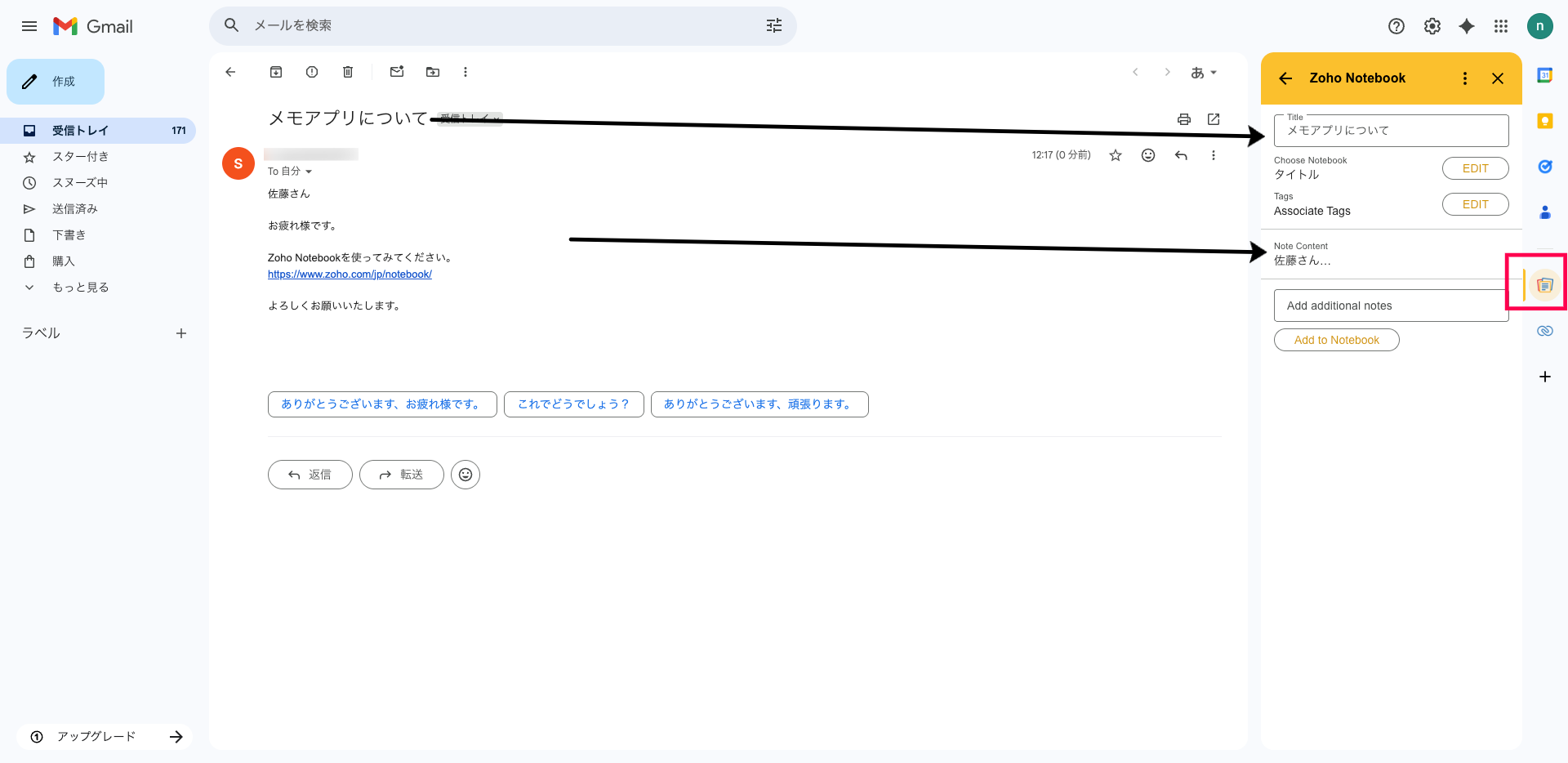Delete the email with trash icon
The height and width of the screenshot is (763, 1568).
[348, 72]
